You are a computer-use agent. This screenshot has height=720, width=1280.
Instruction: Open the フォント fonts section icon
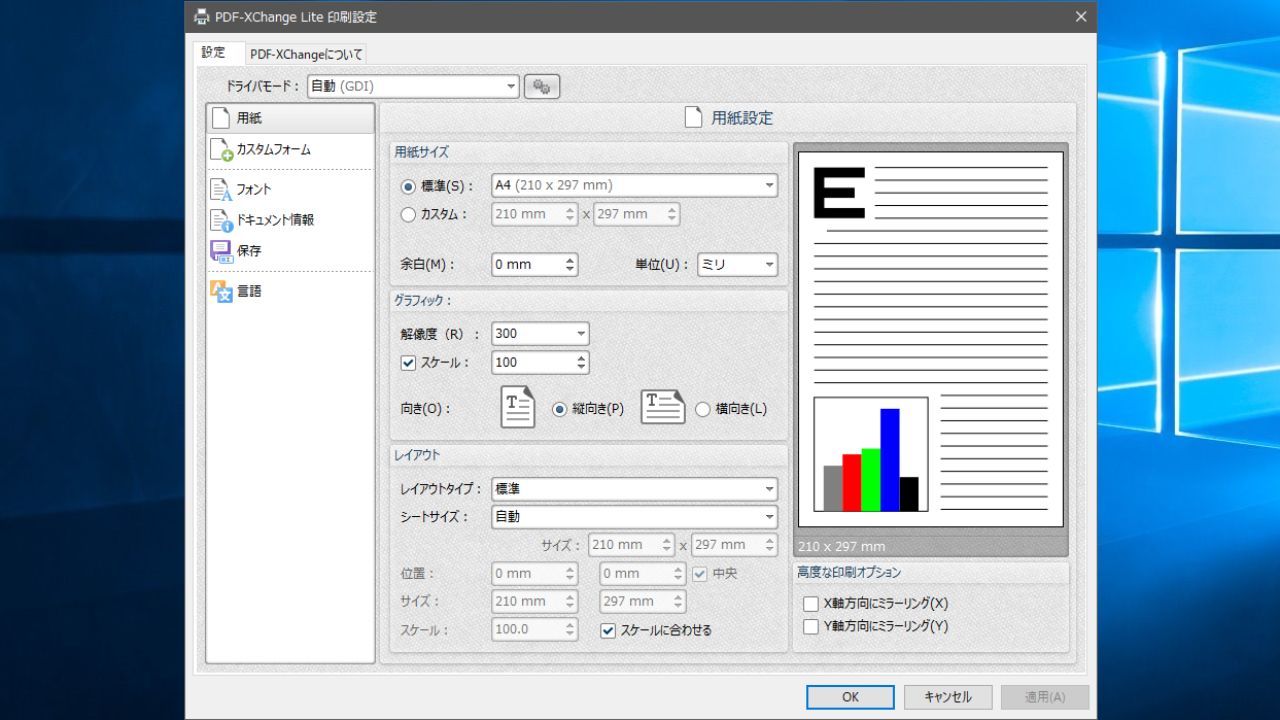[x=221, y=189]
